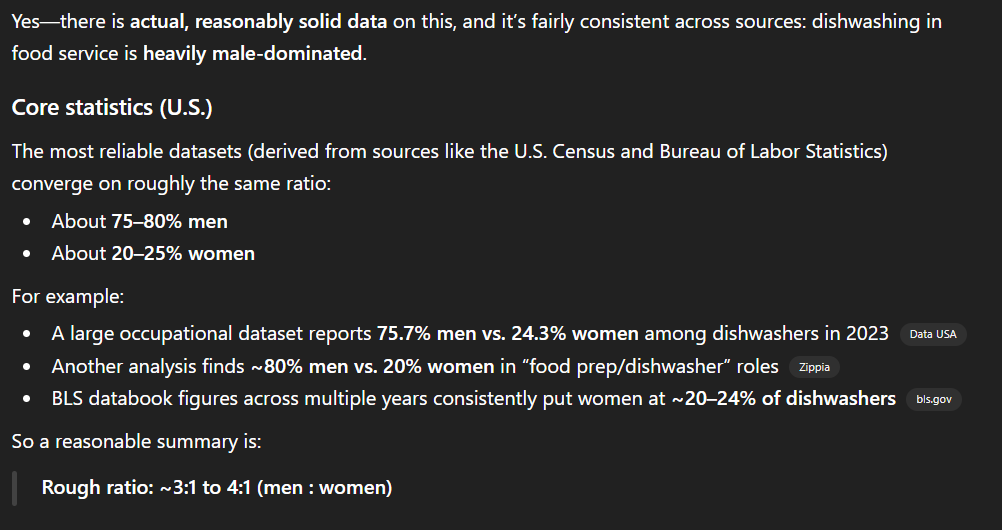Click the "So a reasonable summary is:" line
The height and width of the screenshot is (530, 1002).
(136, 440)
